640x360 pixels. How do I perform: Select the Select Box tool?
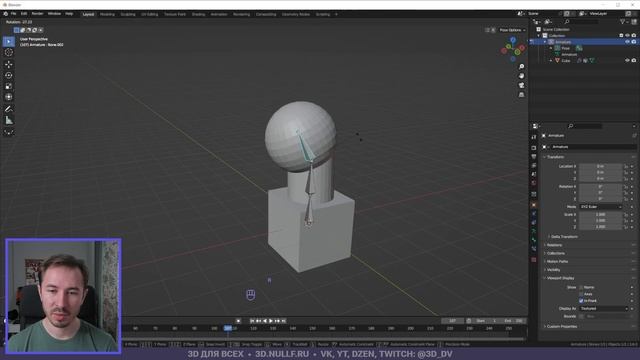click(9, 41)
